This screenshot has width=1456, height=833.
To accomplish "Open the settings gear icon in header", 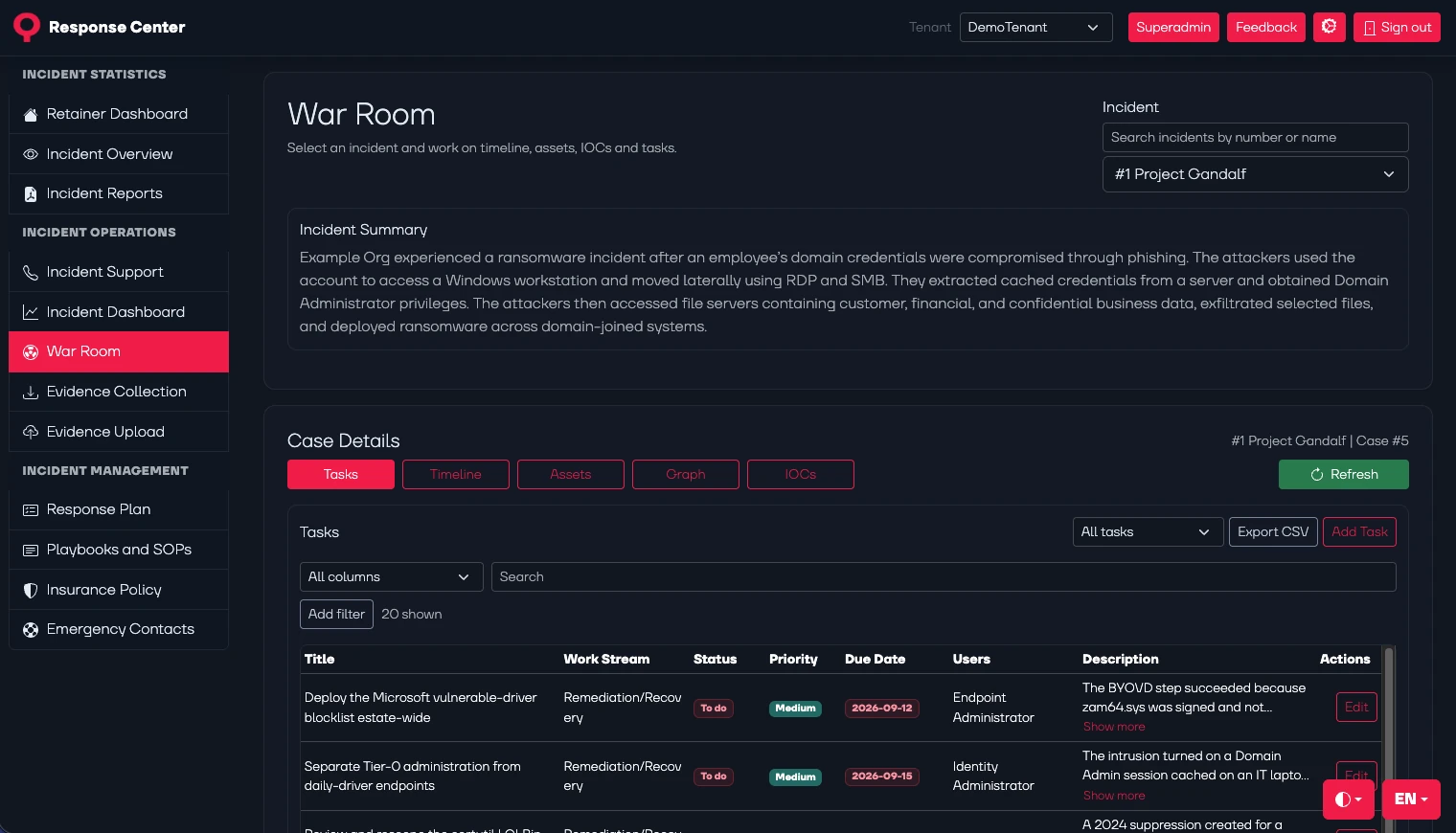I will [x=1329, y=27].
